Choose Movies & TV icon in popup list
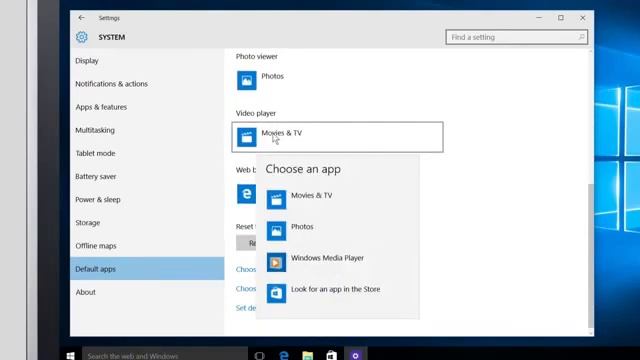Viewport: 640px width, 360px height. [276, 200]
